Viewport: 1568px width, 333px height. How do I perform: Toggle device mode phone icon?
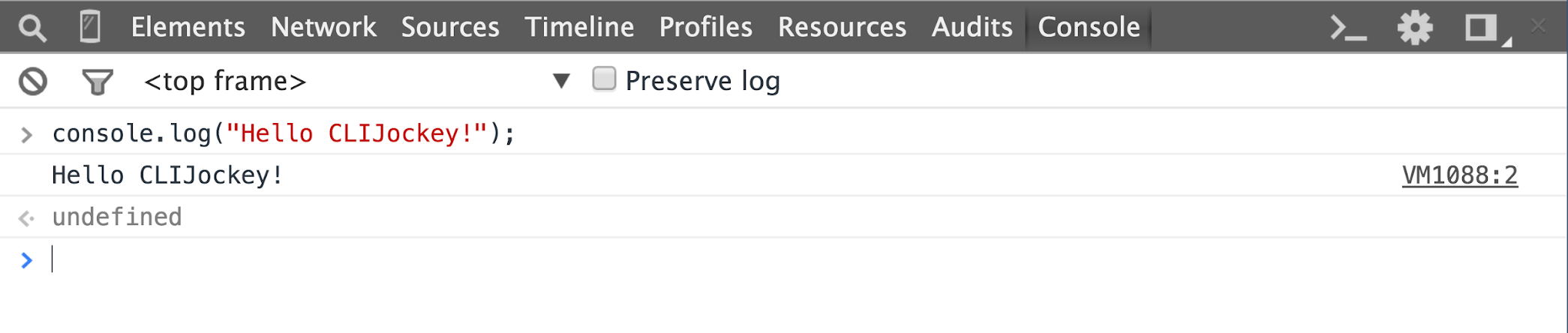click(90, 27)
